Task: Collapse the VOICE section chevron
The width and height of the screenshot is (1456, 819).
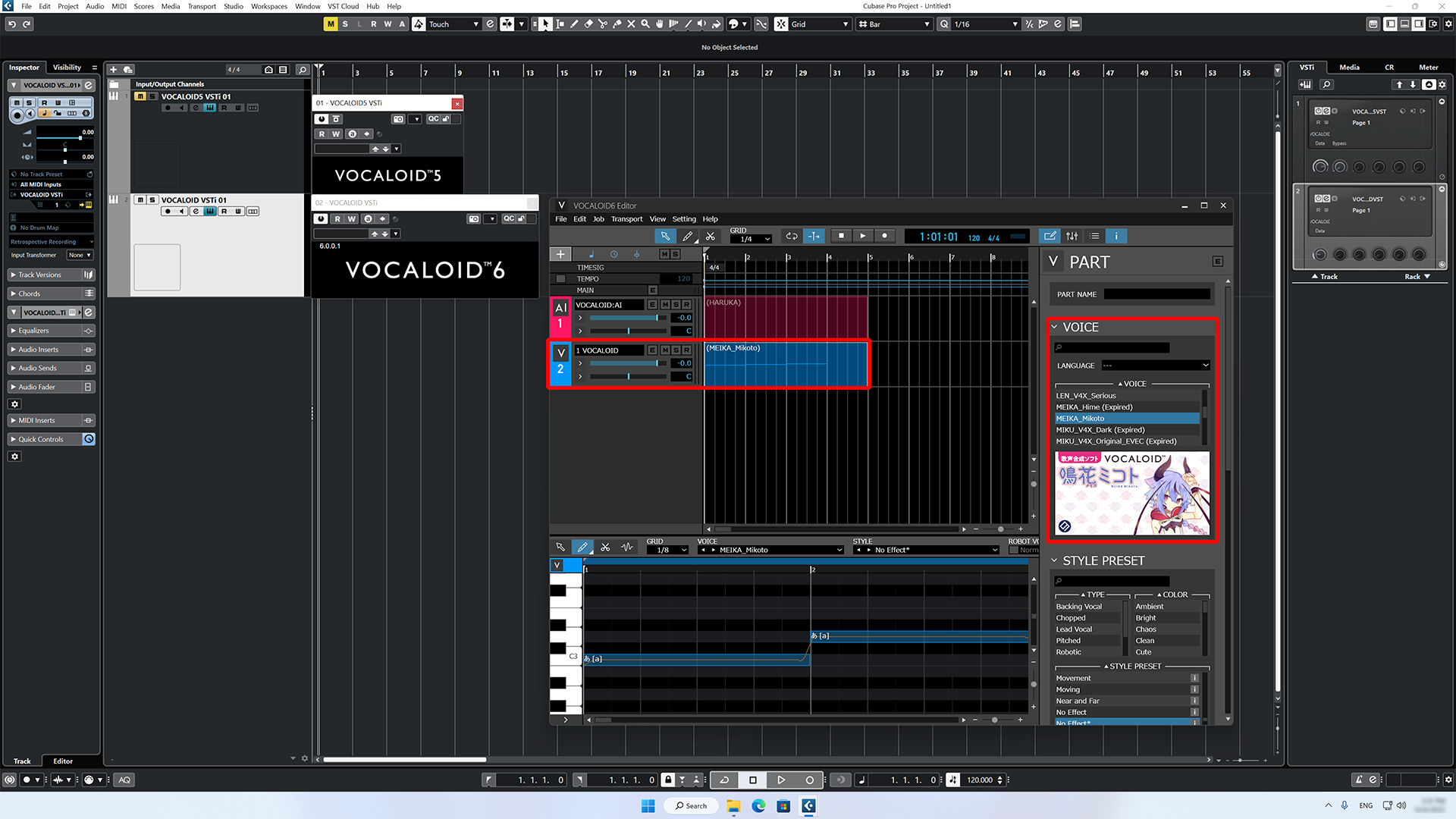Action: point(1055,327)
